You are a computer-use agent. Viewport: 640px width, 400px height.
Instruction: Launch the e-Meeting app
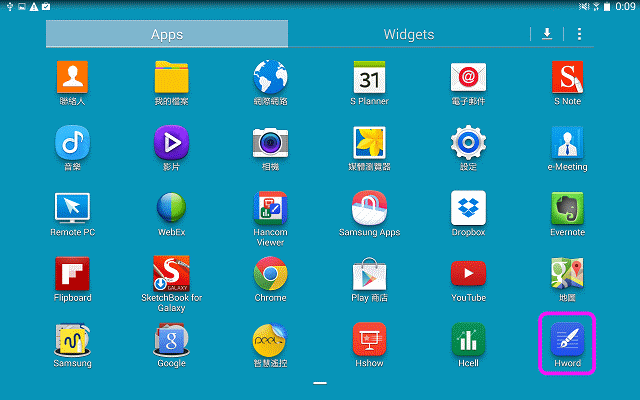tap(567, 142)
